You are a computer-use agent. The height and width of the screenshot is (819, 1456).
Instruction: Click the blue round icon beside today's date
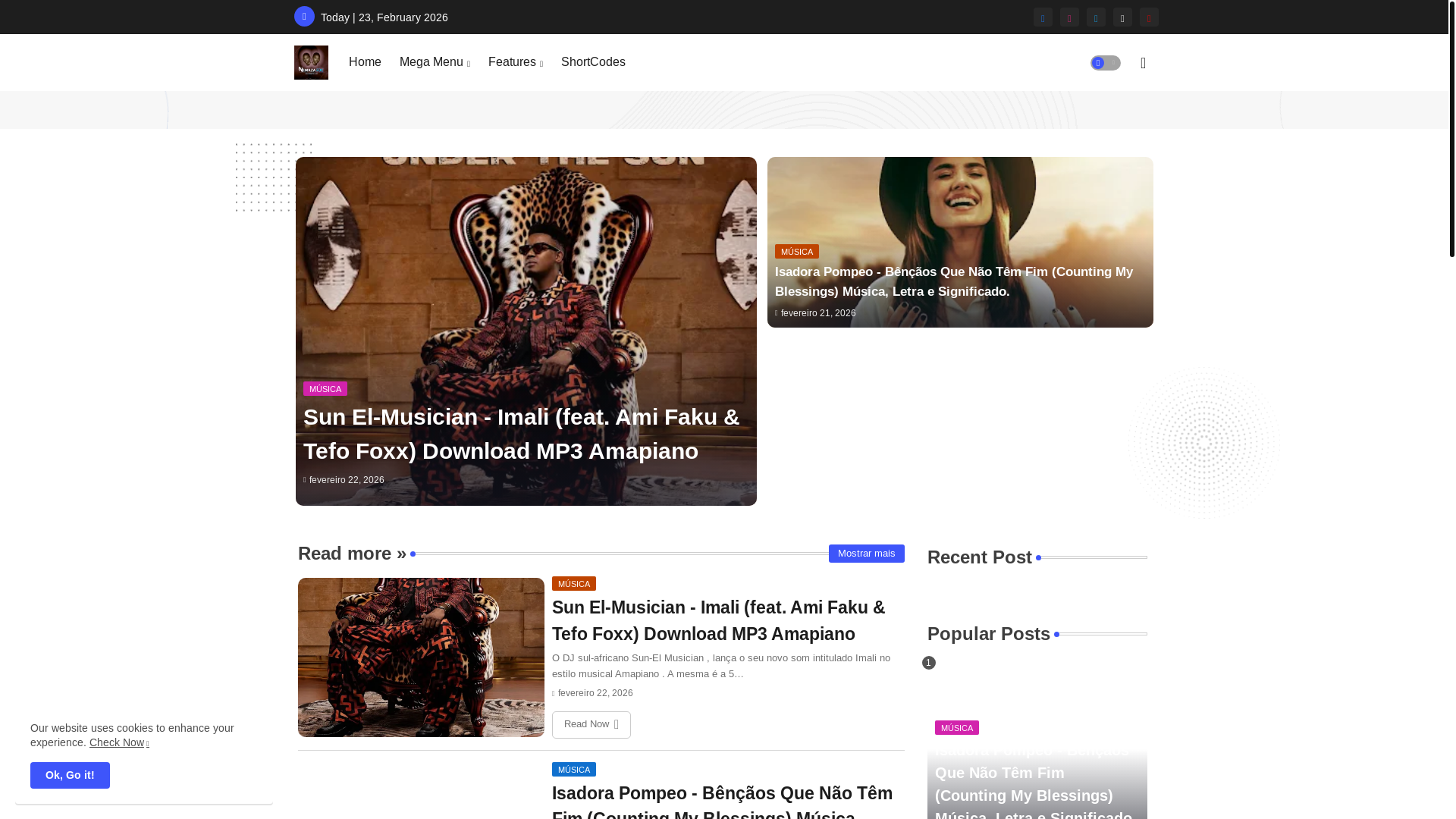coord(304,16)
